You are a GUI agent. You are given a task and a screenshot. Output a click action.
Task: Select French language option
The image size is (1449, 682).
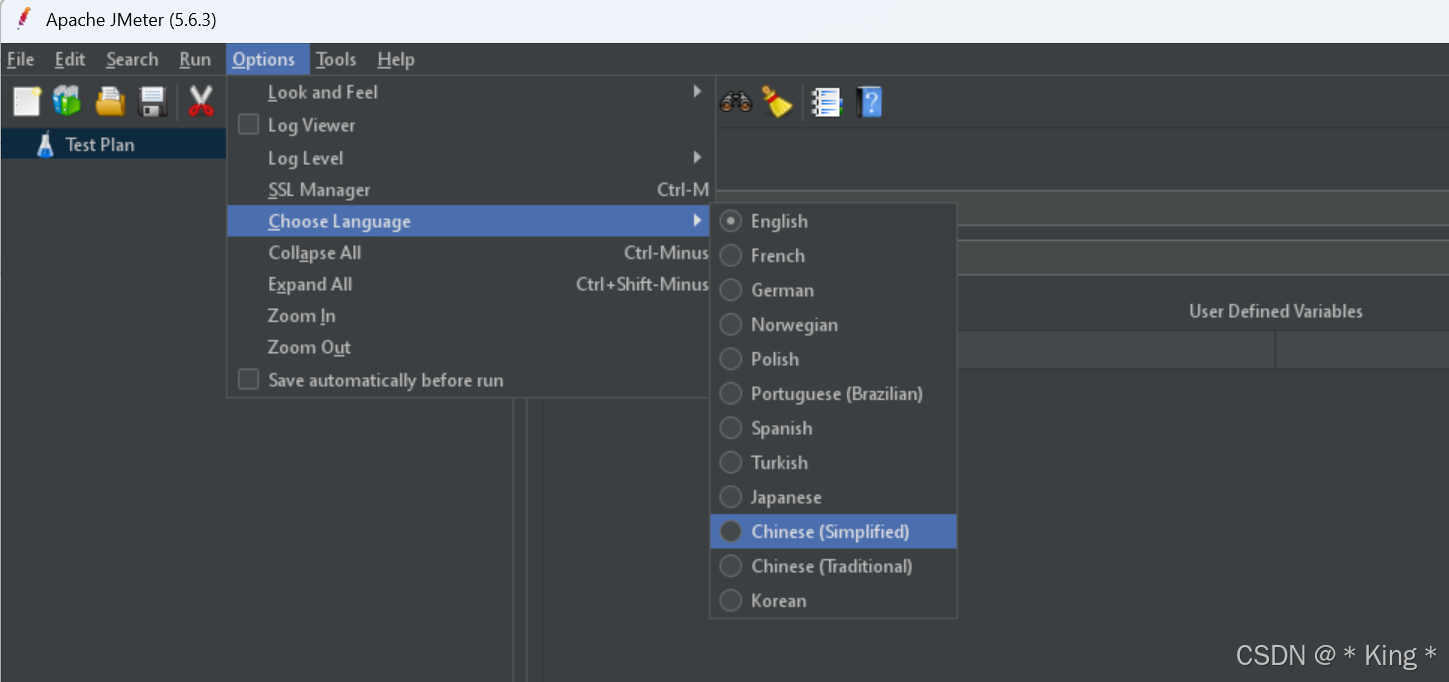click(x=833, y=256)
